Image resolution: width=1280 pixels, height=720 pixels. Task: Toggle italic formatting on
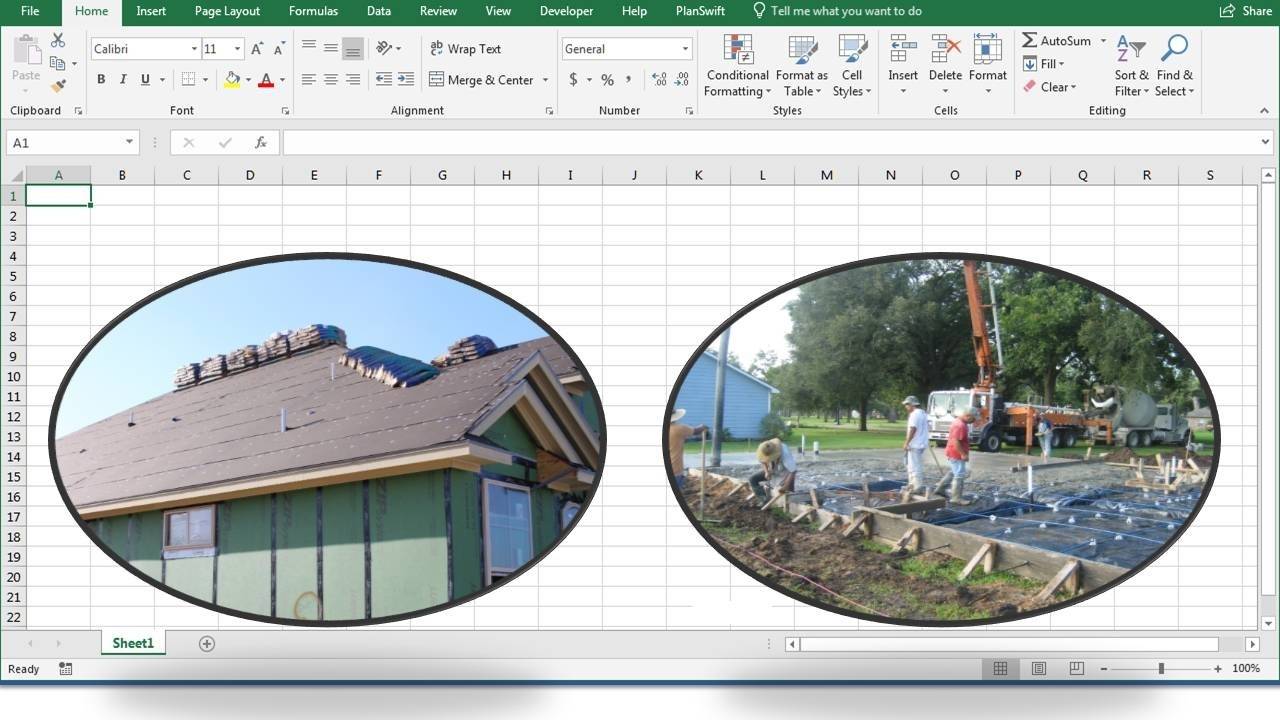(122, 79)
